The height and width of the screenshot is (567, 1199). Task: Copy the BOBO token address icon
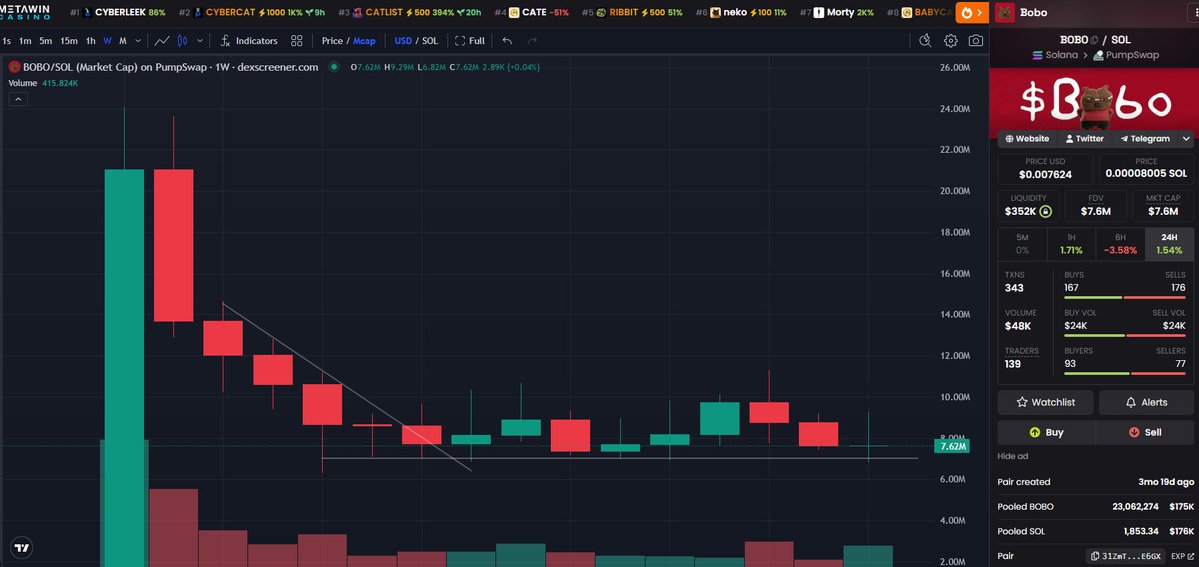click(x=1094, y=40)
